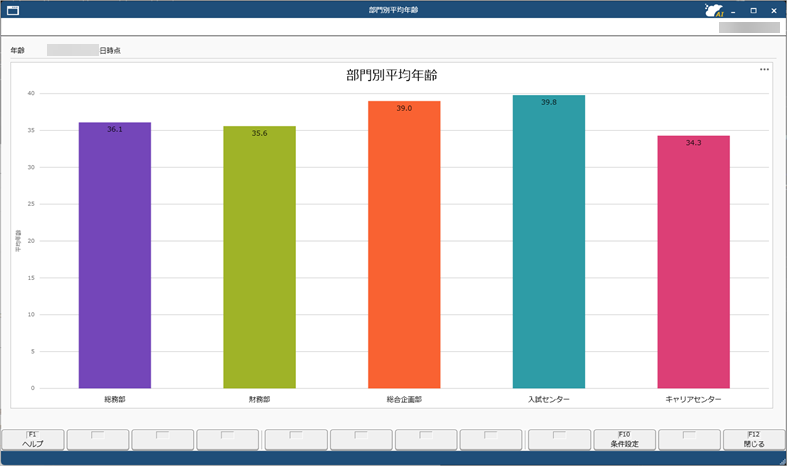Close the window with the X button
Viewport: 788px width, 466px height.
point(774,11)
